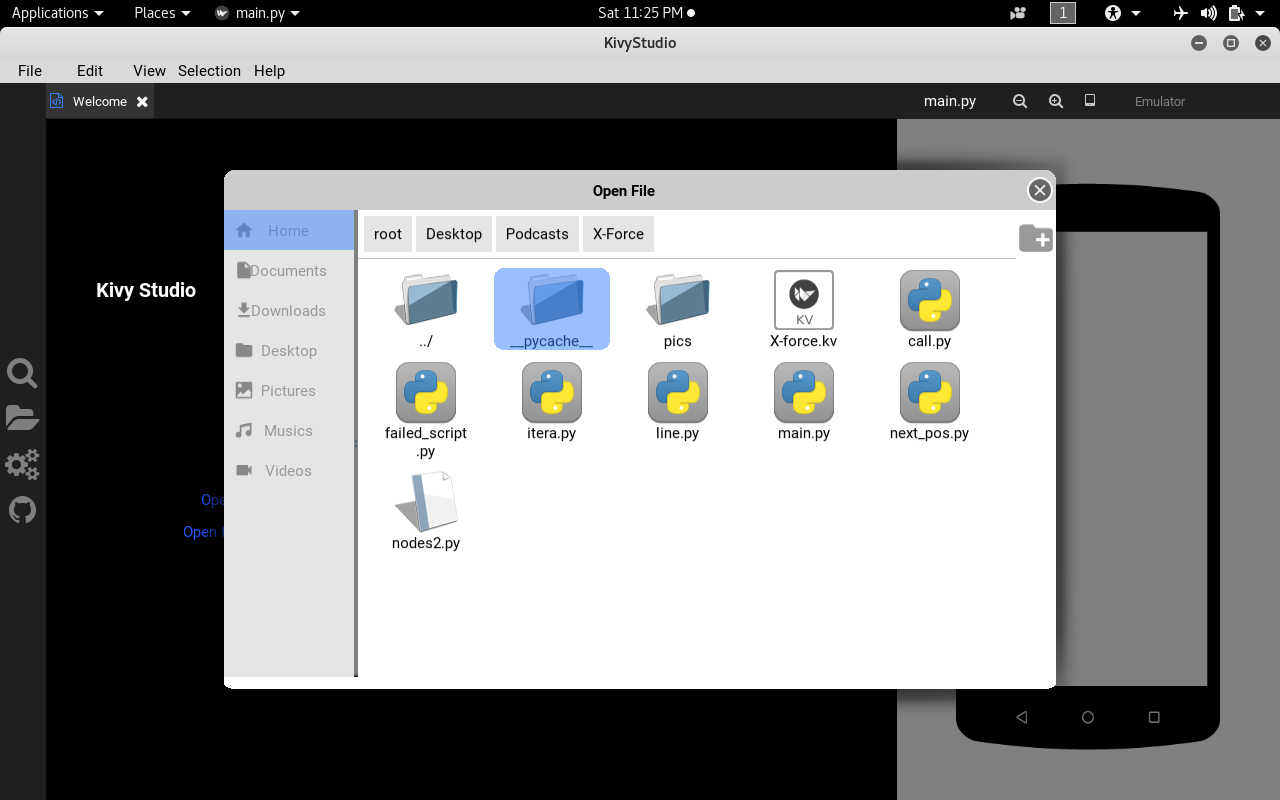Open the accessibility menu in top bar

(1122, 13)
